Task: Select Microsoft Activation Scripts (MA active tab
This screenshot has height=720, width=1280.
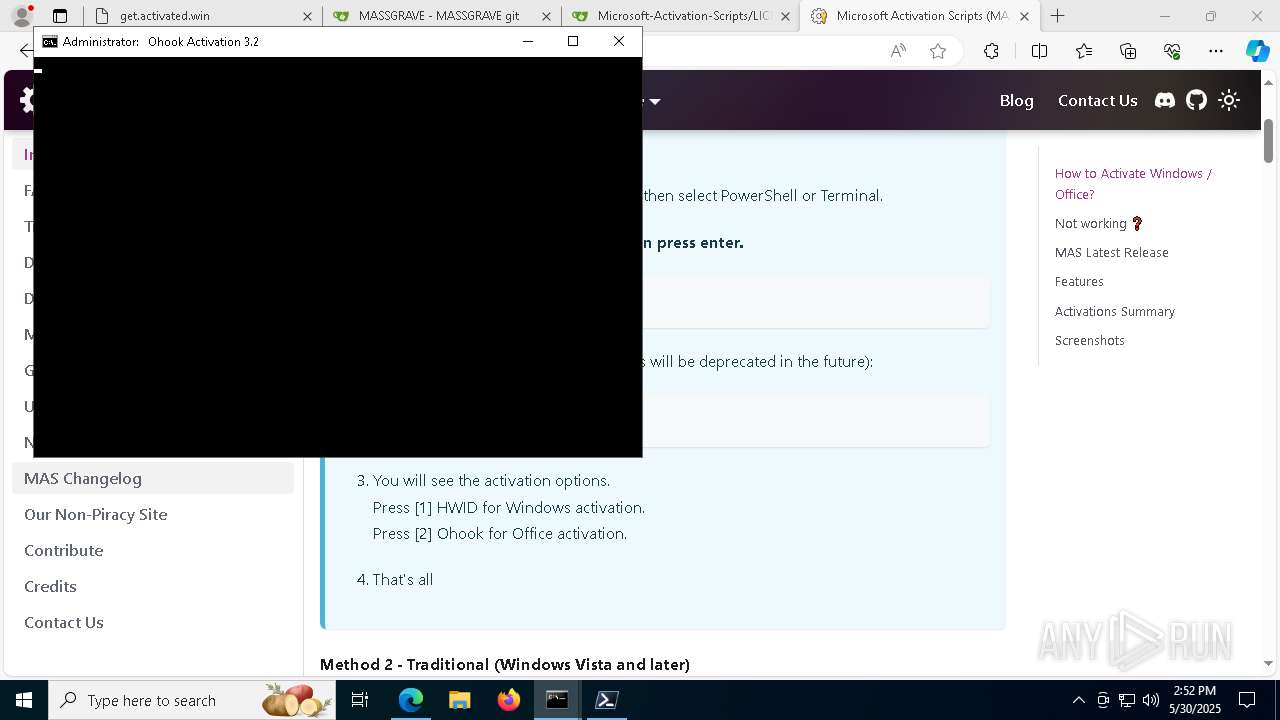Action: click(919, 16)
